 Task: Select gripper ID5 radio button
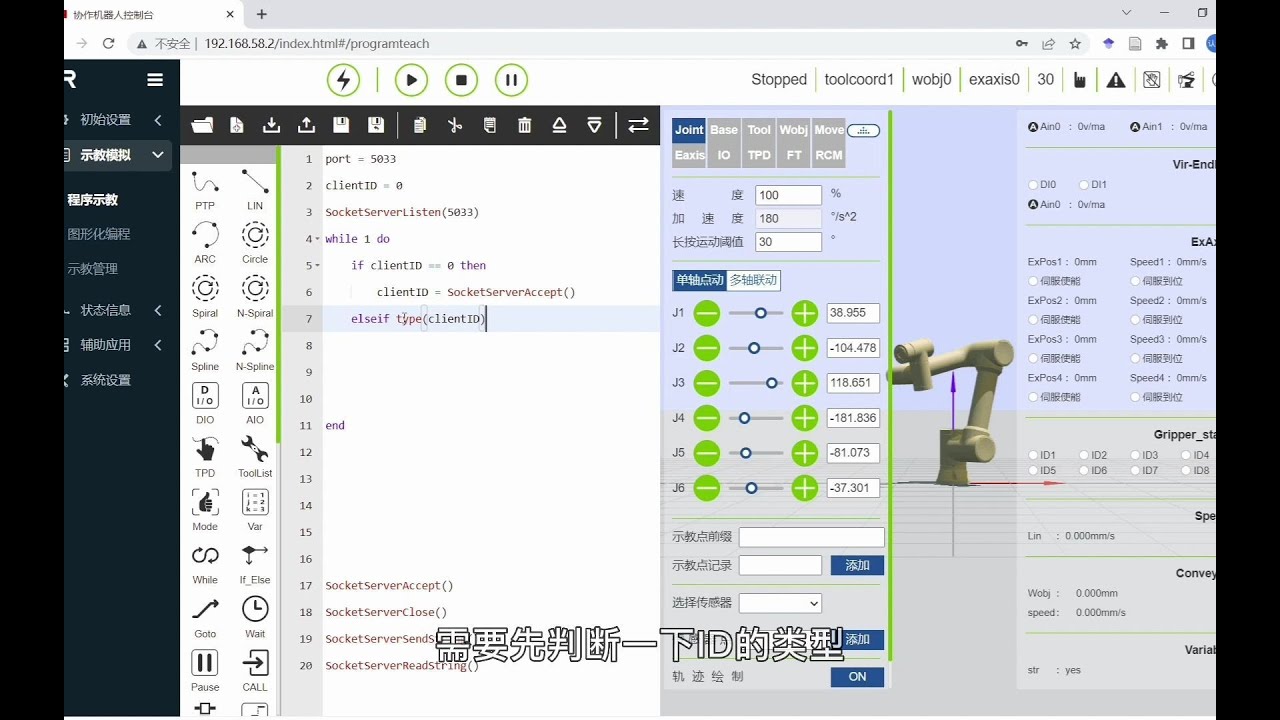(1033, 470)
